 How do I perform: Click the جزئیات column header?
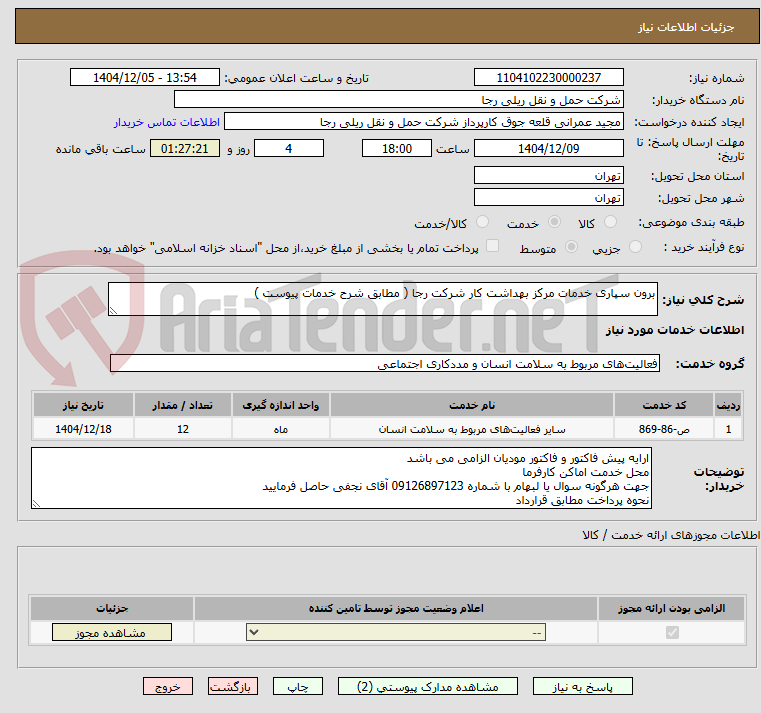pos(112,608)
